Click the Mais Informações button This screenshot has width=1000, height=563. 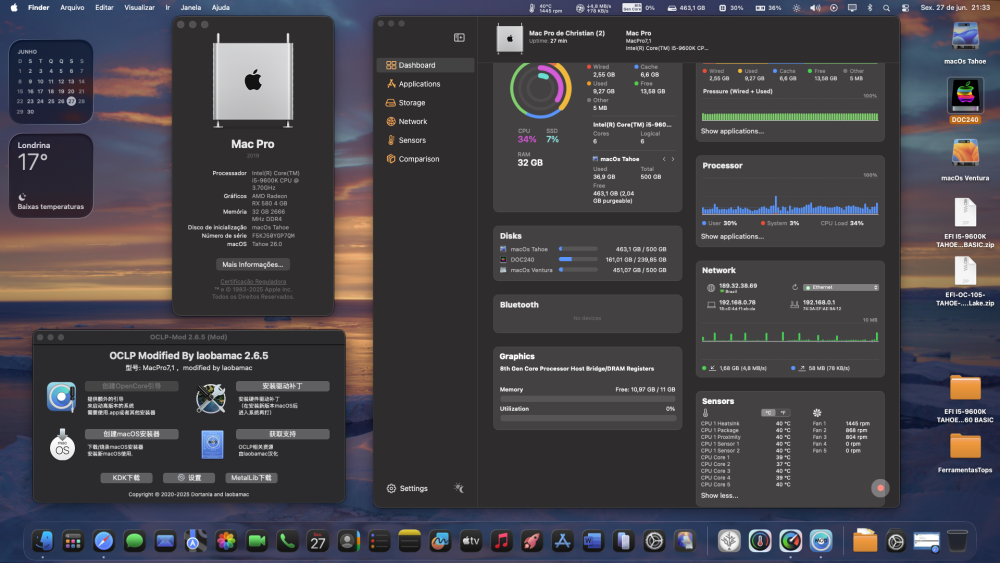pos(253,265)
